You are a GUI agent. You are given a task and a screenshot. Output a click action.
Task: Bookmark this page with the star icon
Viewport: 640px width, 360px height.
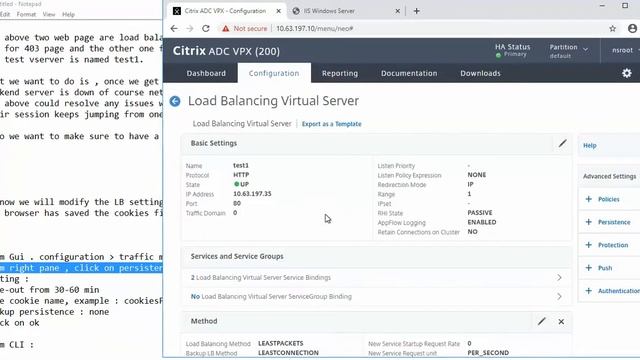pos(612,29)
